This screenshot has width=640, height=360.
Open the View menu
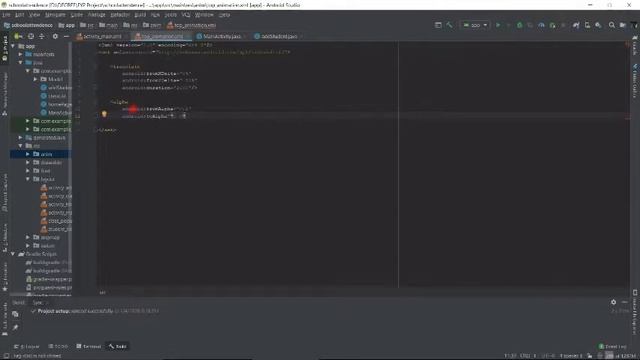[34, 15]
